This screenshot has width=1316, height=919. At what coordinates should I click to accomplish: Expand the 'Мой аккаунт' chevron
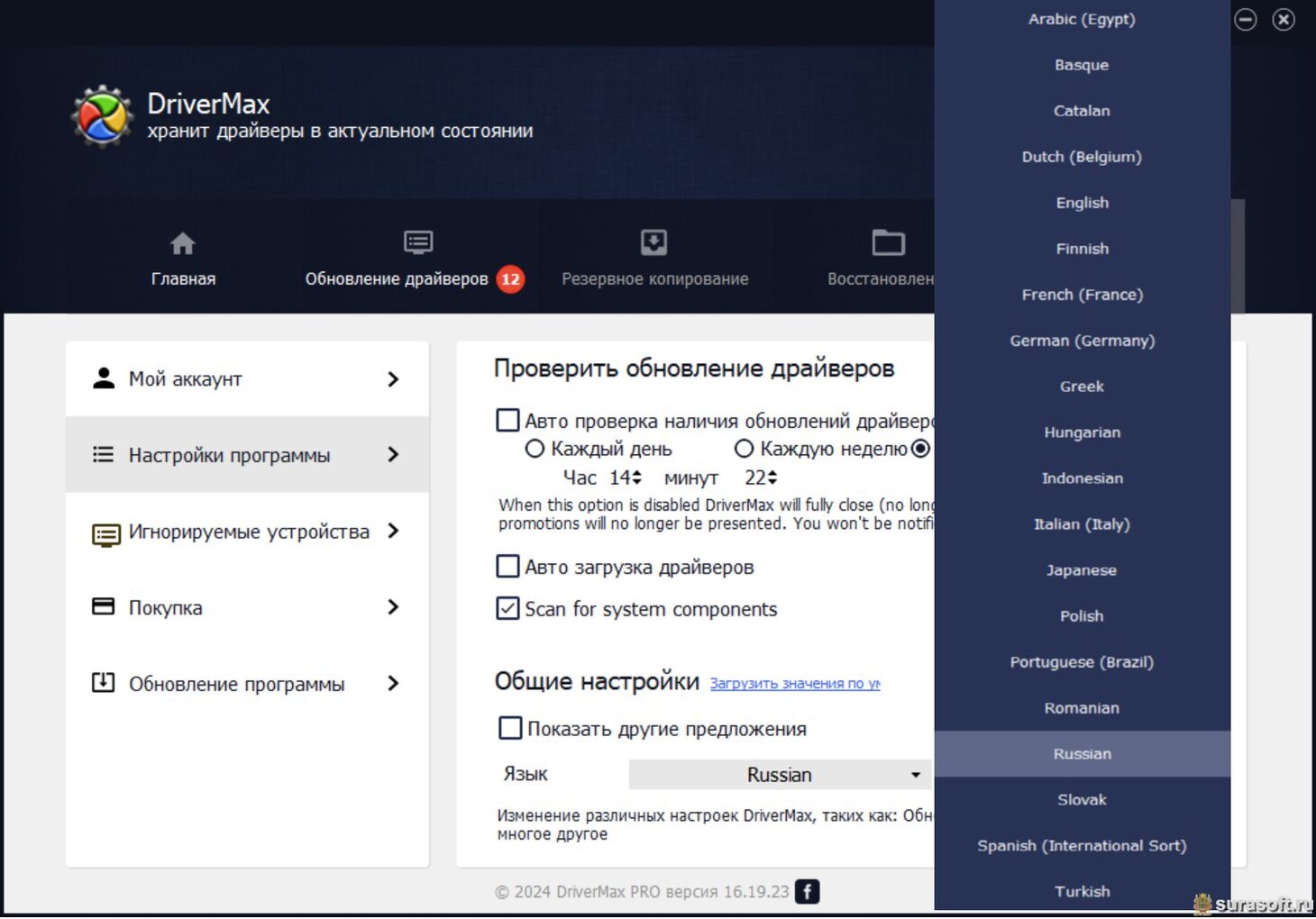(393, 379)
